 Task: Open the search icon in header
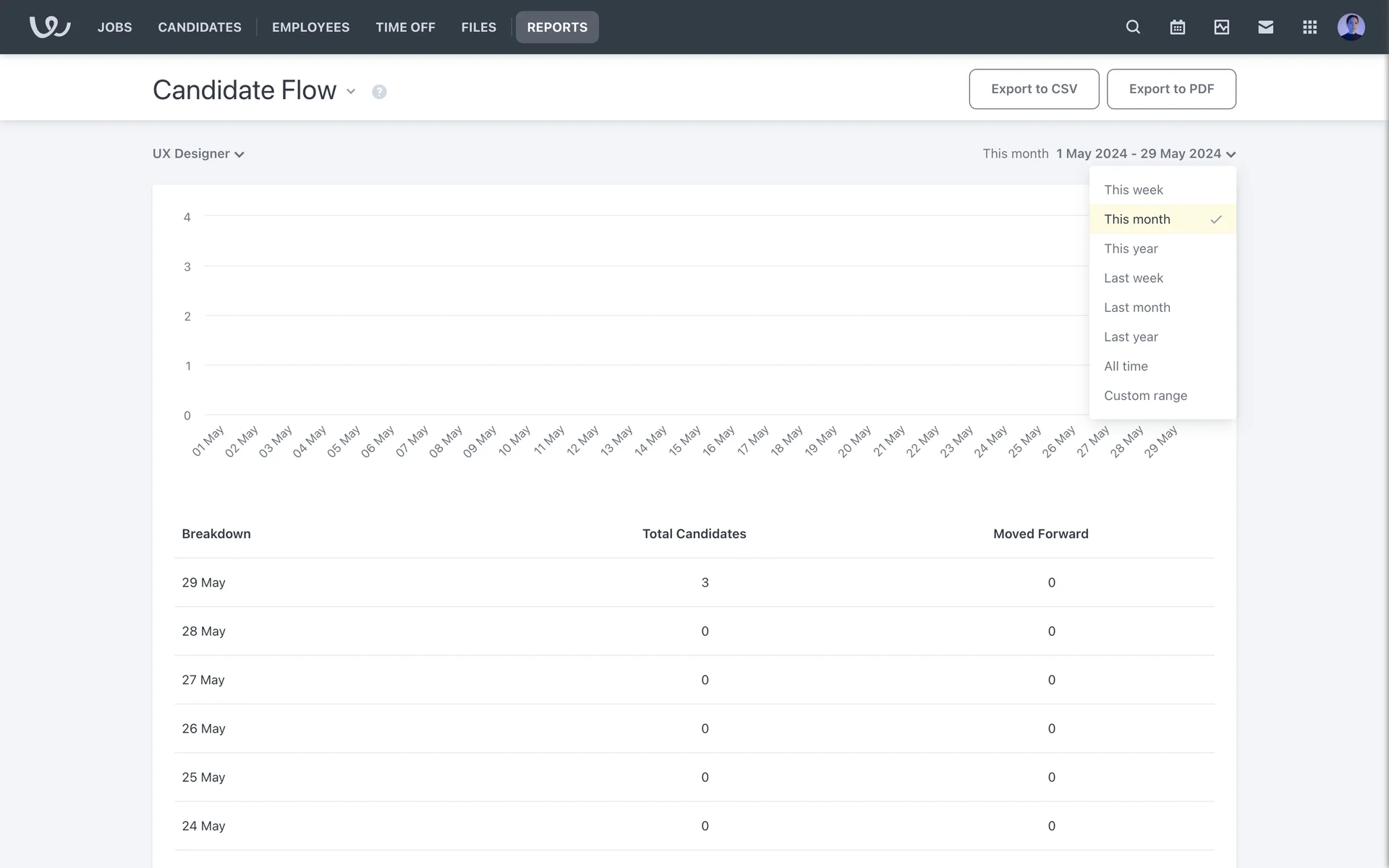[1133, 27]
